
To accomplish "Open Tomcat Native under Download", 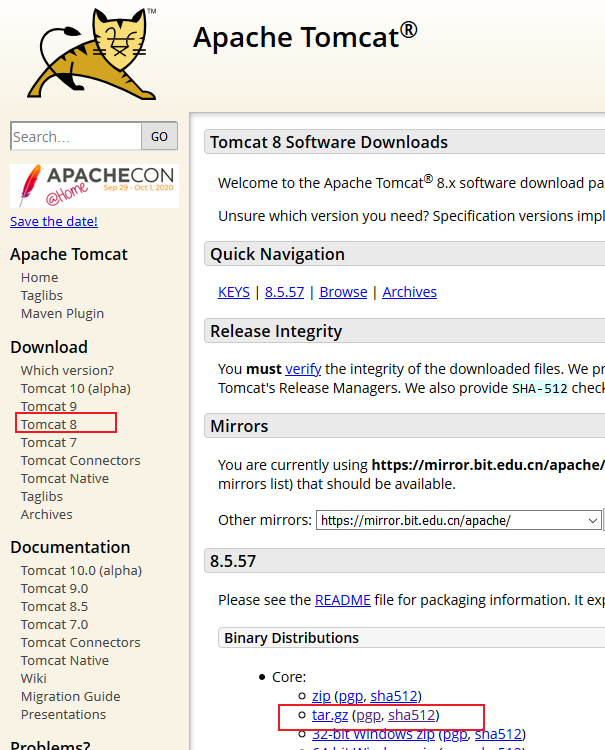I will pyautogui.click(x=65, y=478).
